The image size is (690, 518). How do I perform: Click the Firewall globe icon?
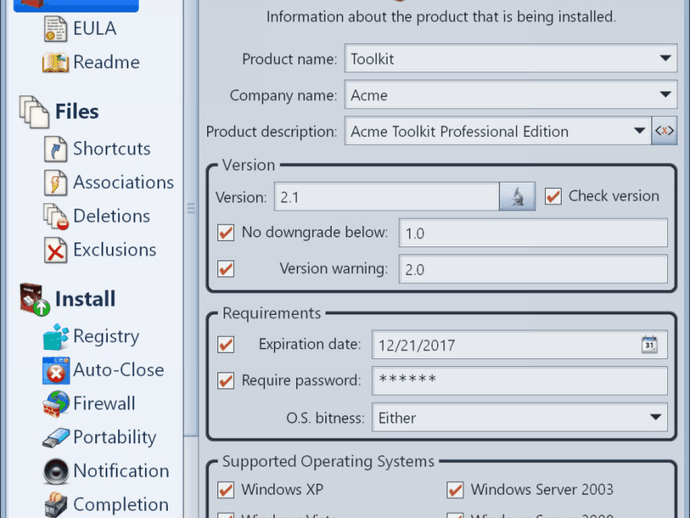tap(55, 404)
